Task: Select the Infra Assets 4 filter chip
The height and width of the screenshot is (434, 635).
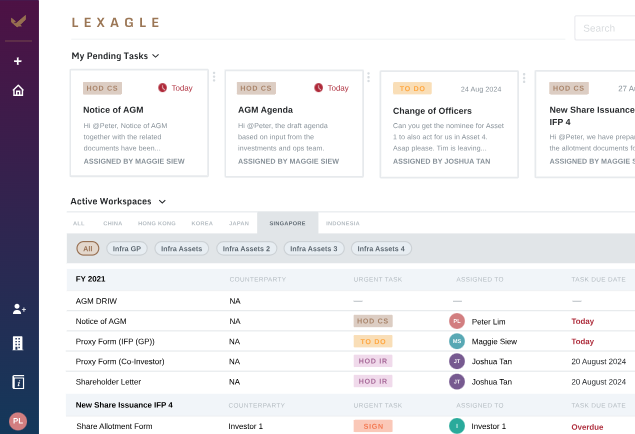Action: pos(381,249)
